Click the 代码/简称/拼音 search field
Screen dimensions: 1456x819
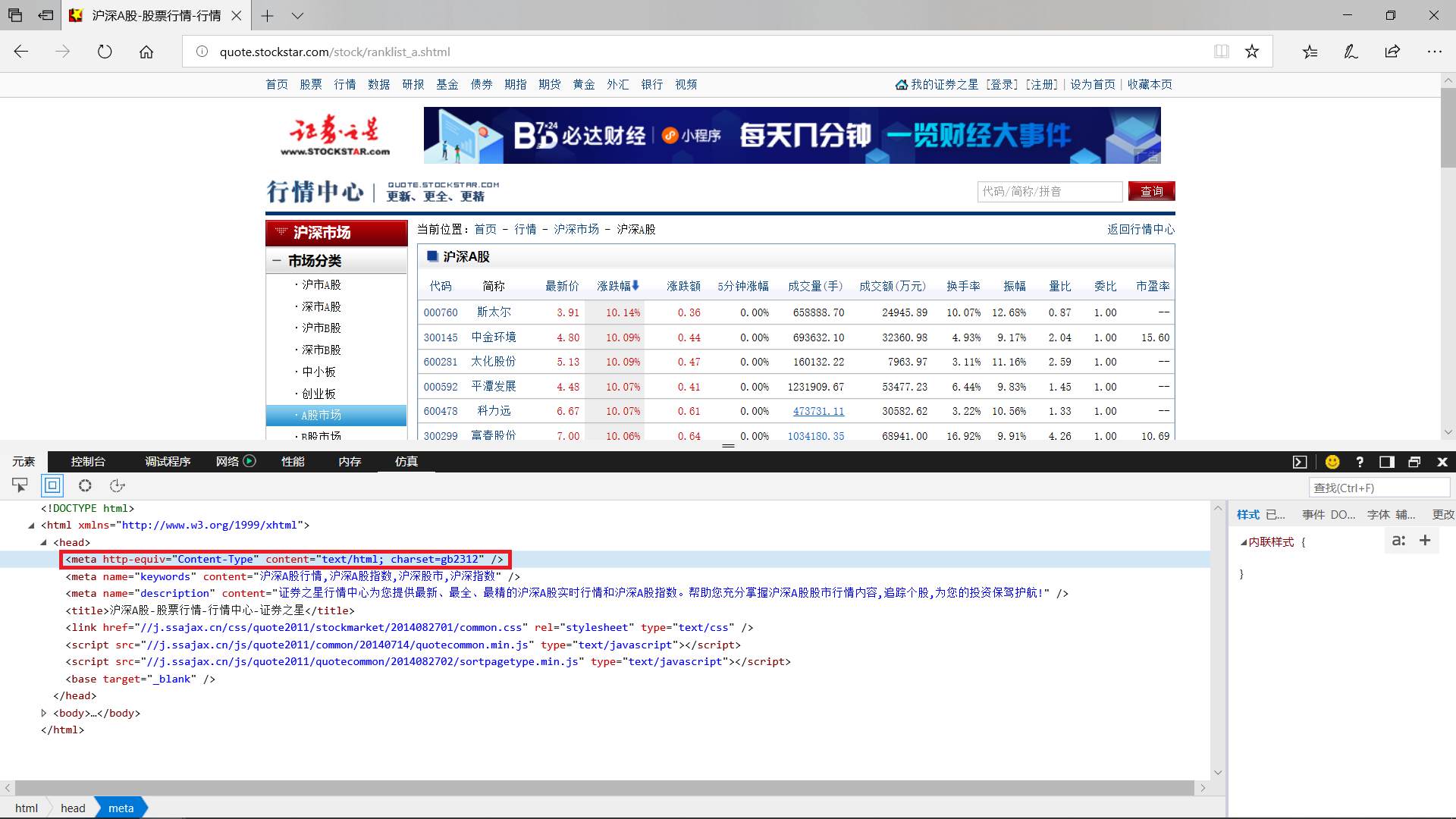pos(1050,191)
